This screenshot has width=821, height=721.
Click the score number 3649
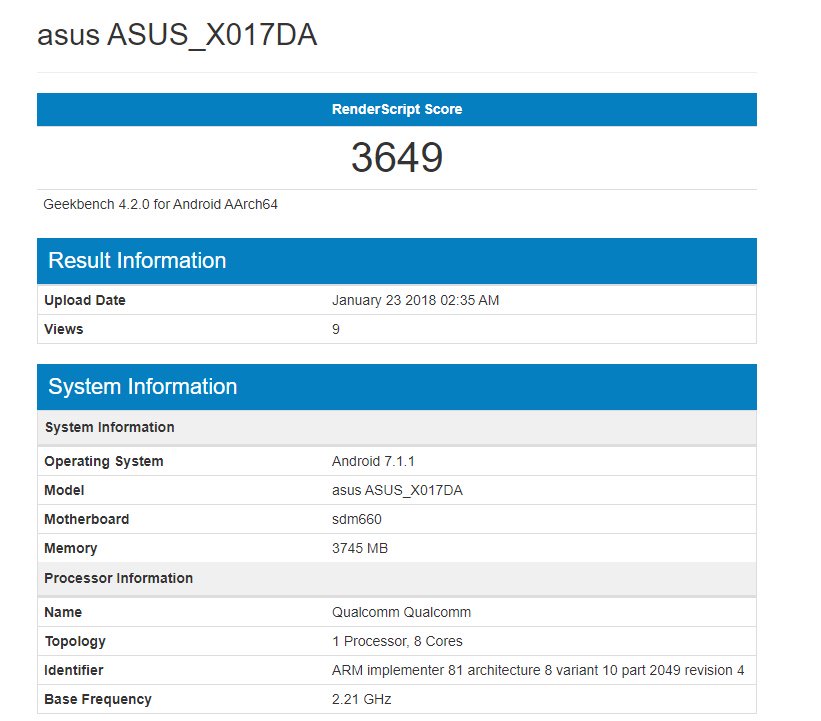(x=396, y=158)
